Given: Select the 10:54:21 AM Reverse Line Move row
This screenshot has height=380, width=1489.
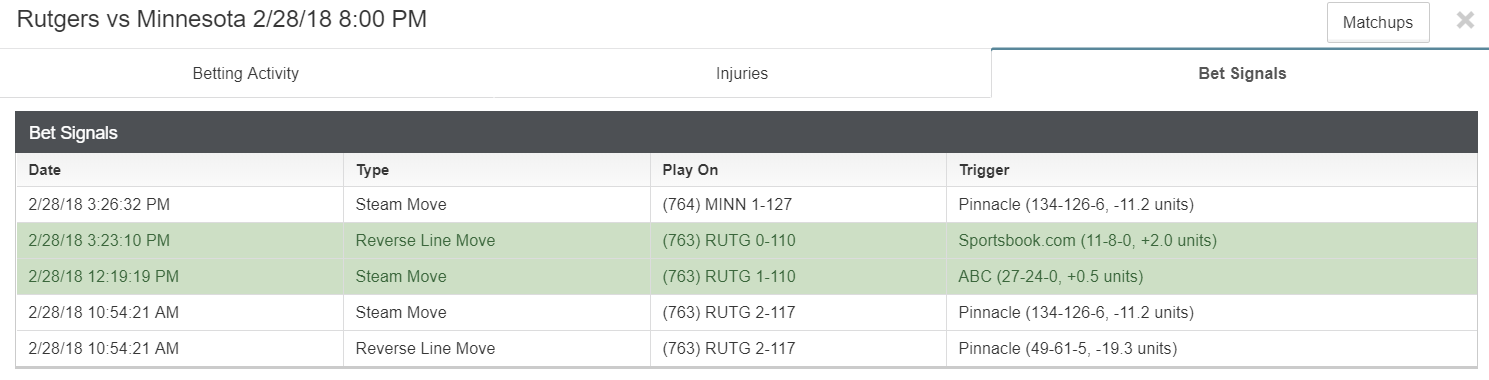Looking at the screenshot, I should (x=746, y=348).
